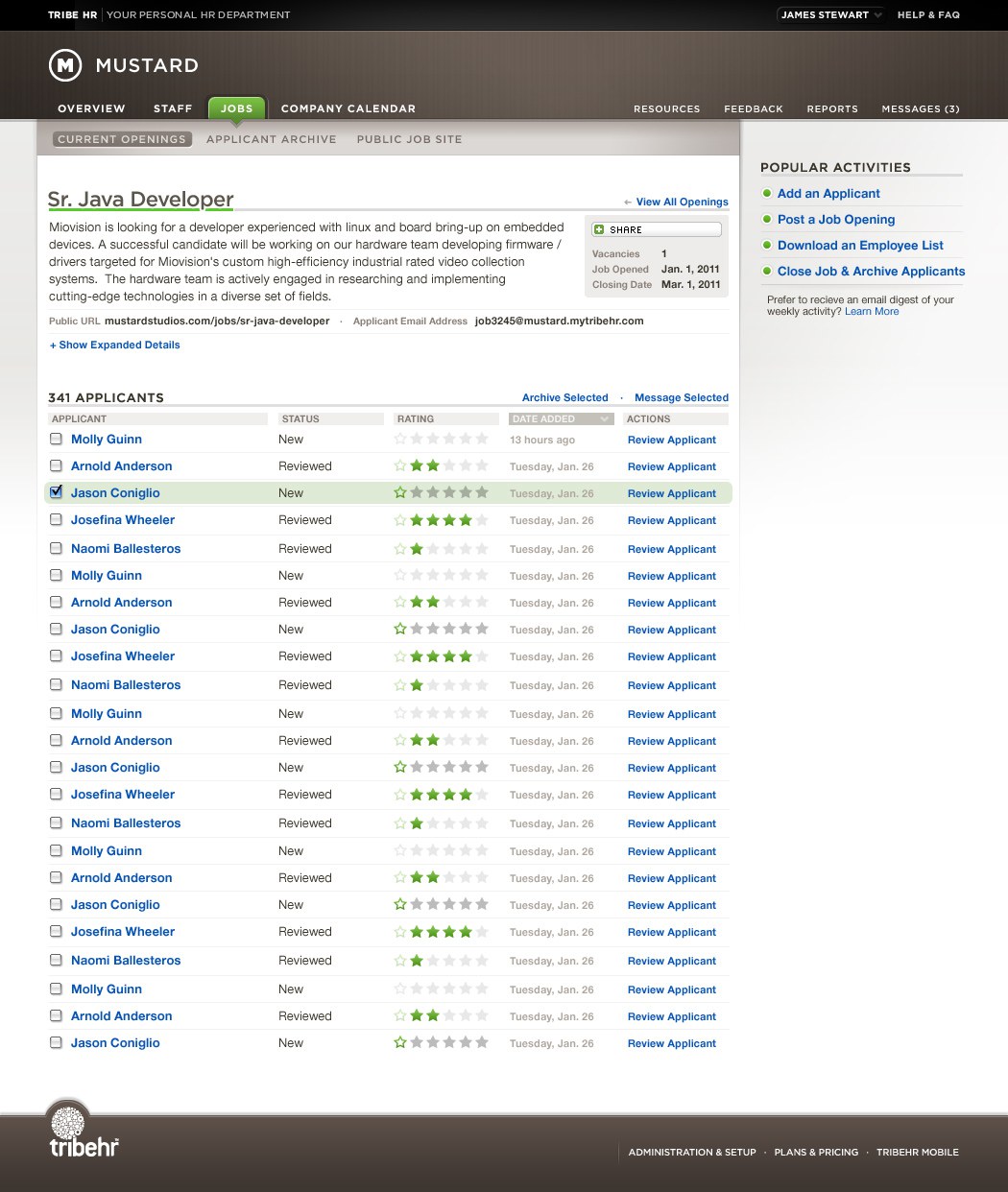Click the green bullet beside Download an Employee List
The image size is (1008, 1192).
pos(767,245)
